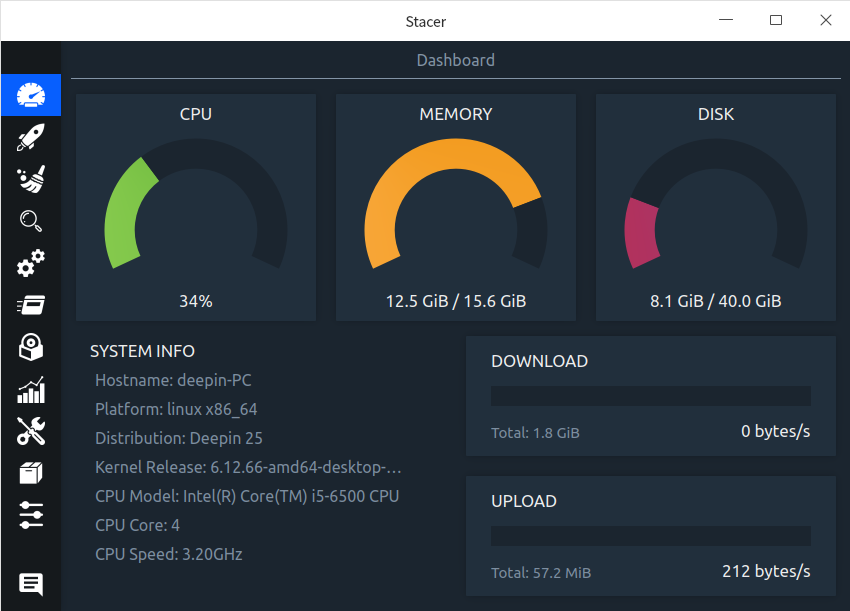Click the green CPU usage gauge
This screenshot has height=611, width=850.
pos(128,210)
